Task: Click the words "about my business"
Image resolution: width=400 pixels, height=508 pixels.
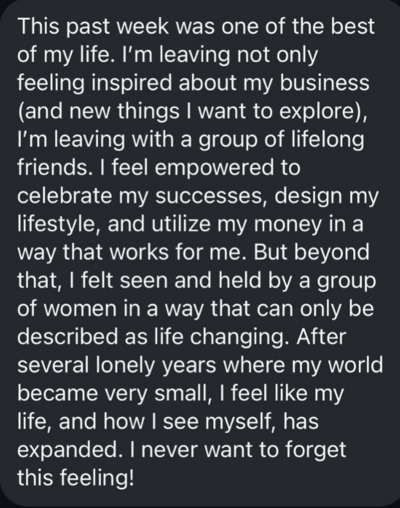Action: tap(275, 83)
